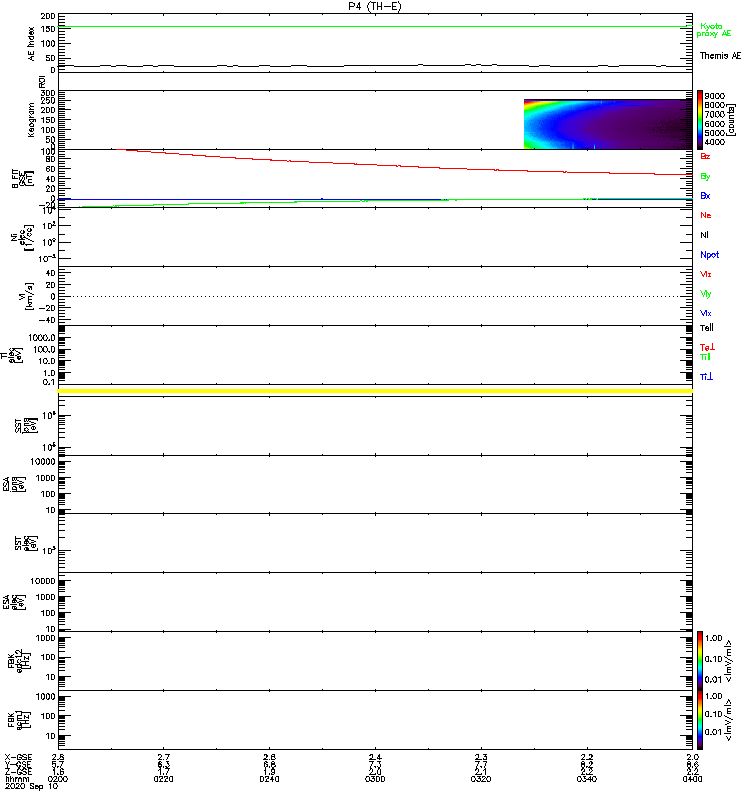This screenshot has height=800, width=750.
Task: Click the blue "Ti⊥" legend label
Action: (706, 377)
